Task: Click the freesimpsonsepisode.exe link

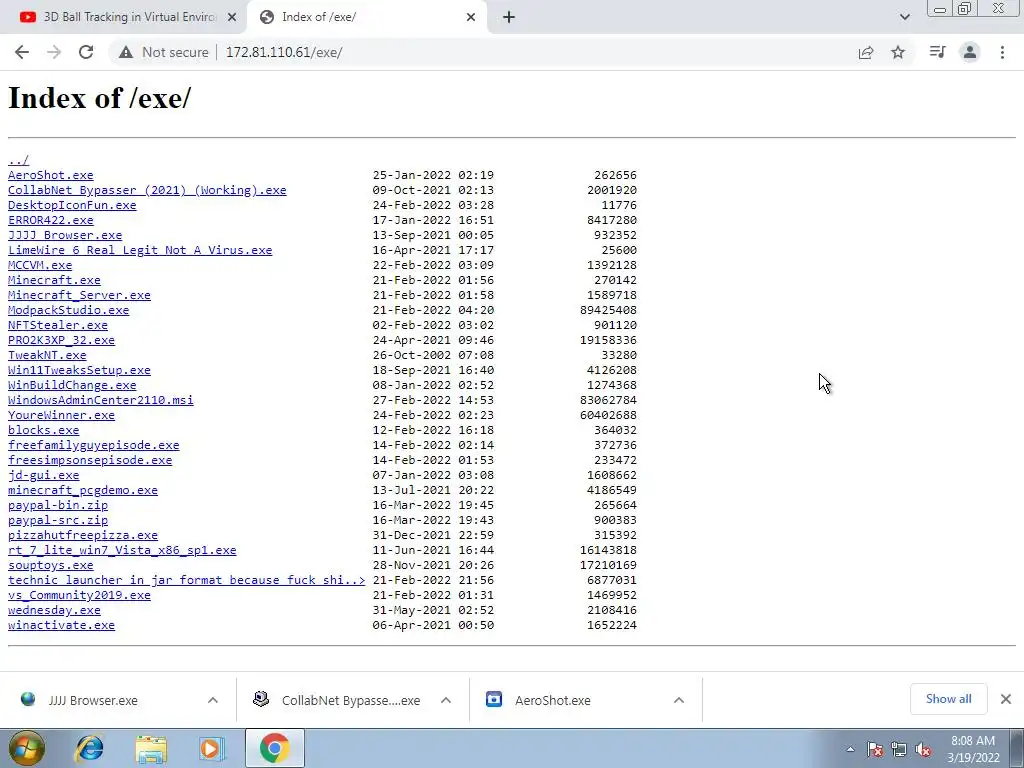Action: click(90, 460)
